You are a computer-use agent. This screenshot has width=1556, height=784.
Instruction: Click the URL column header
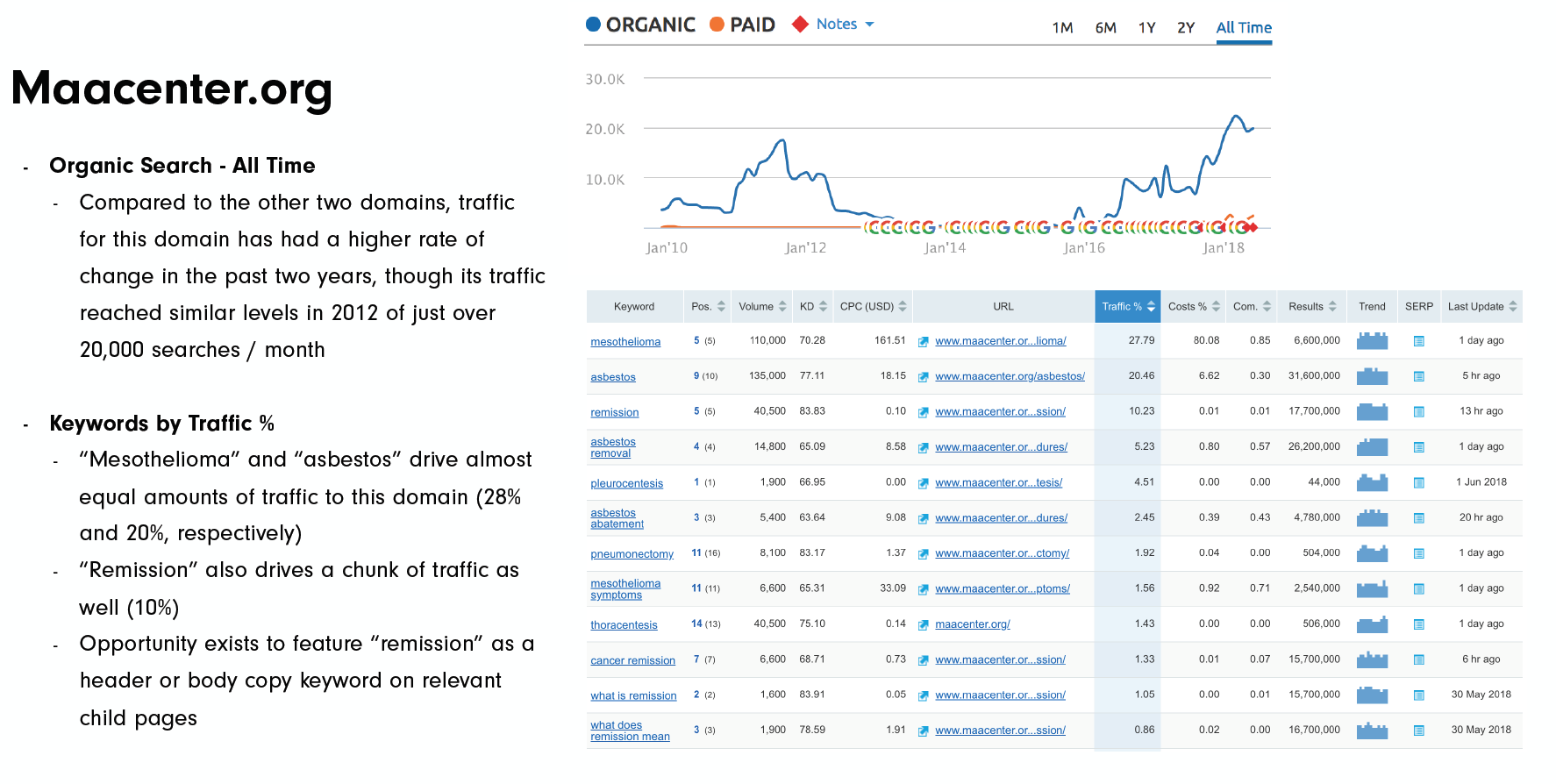(x=1003, y=306)
